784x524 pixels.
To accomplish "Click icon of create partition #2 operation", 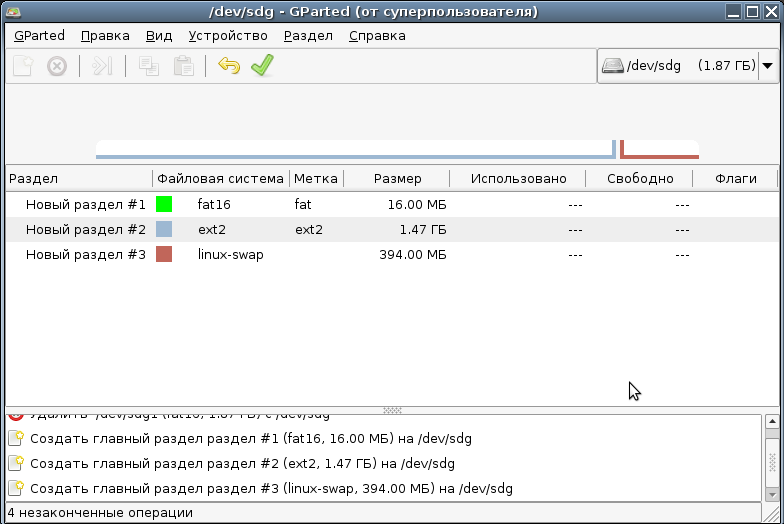I will pyautogui.click(x=16, y=463).
